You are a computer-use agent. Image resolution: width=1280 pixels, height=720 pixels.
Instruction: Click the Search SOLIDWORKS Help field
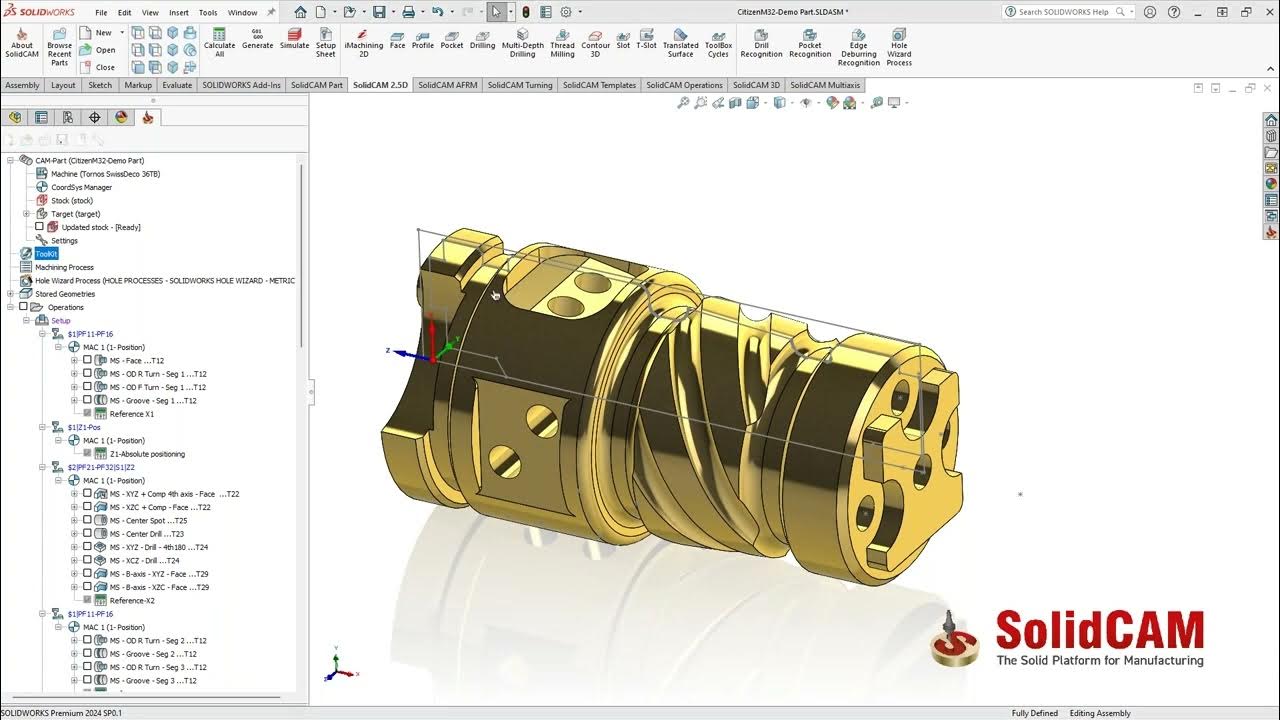click(x=1063, y=12)
